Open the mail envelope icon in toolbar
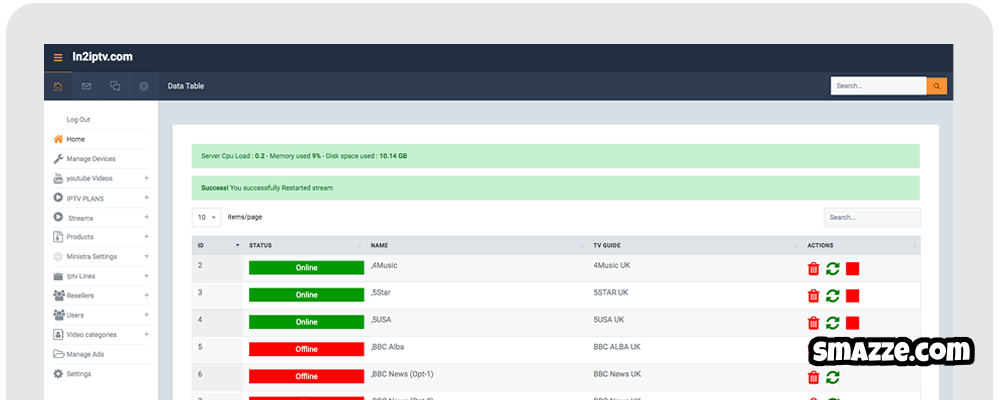 click(86, 86)
